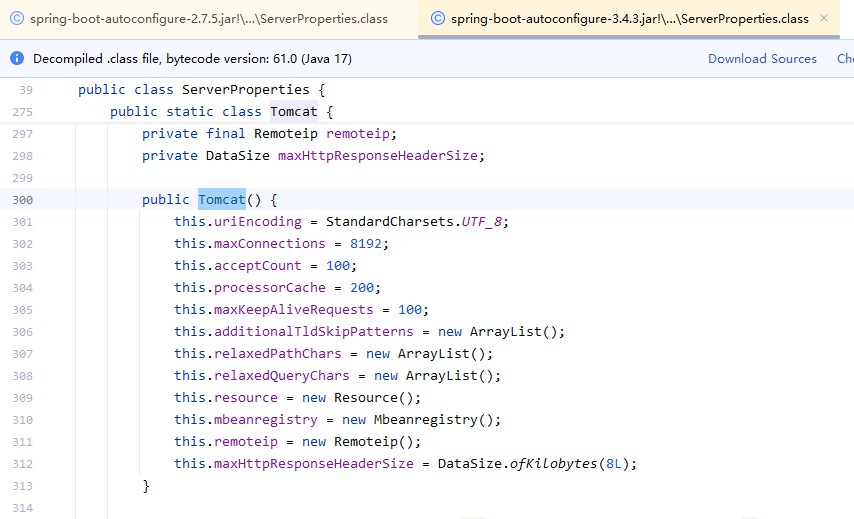Click 'Mbeanregistry()' constructor call on line 310
854x519 pixels.
(434, 420)
